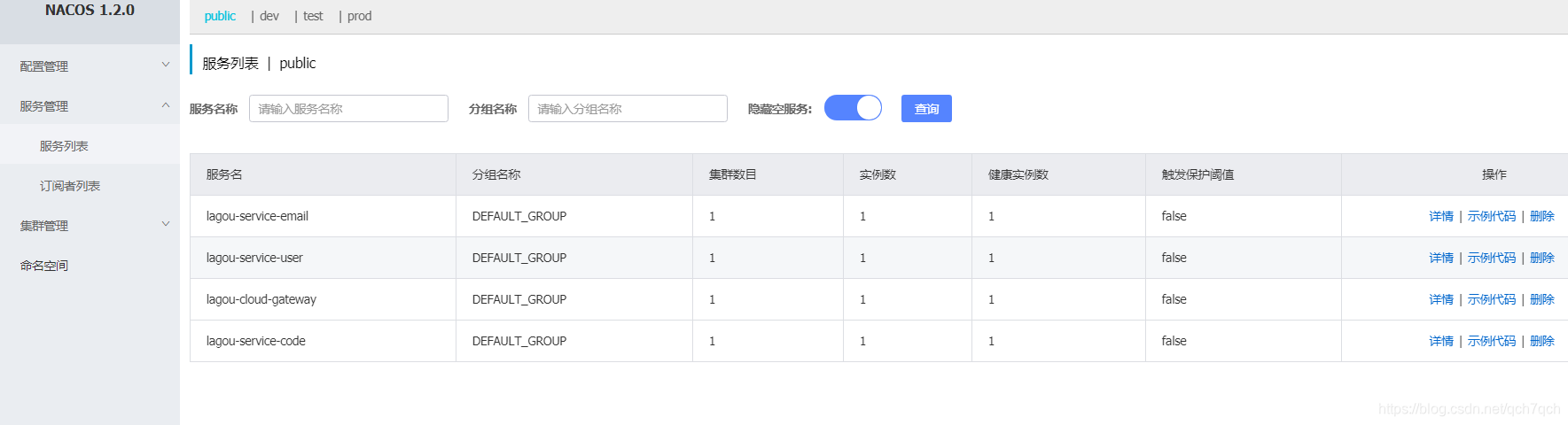This screenshot has width=1568, height=425.
Task: Open 命名空间 in the sidebar
Action: coord(44,266)
